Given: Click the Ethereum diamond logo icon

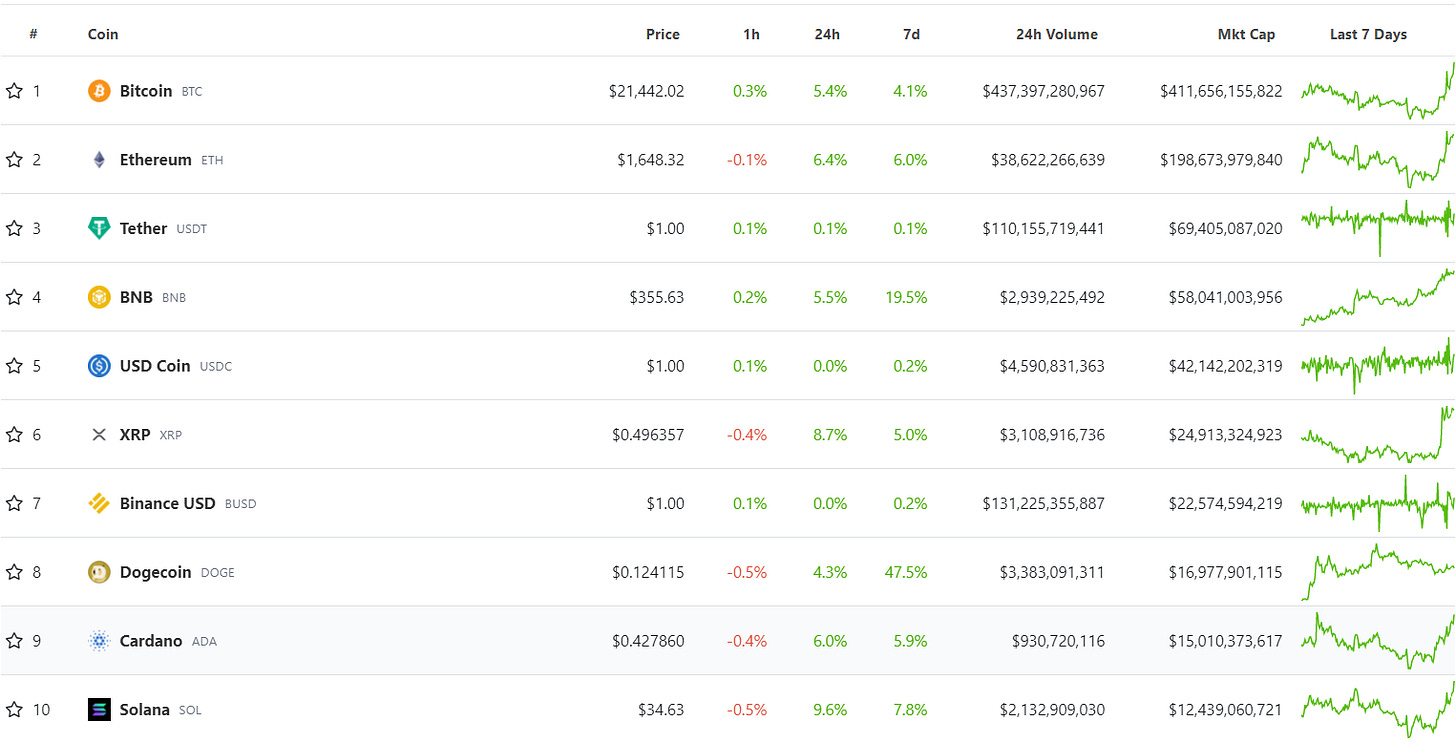Looking at the screenshot, I should pos(99,160).
